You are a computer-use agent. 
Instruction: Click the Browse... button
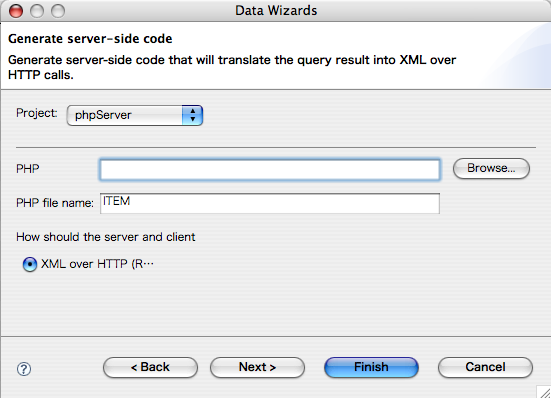click(491, 168)
